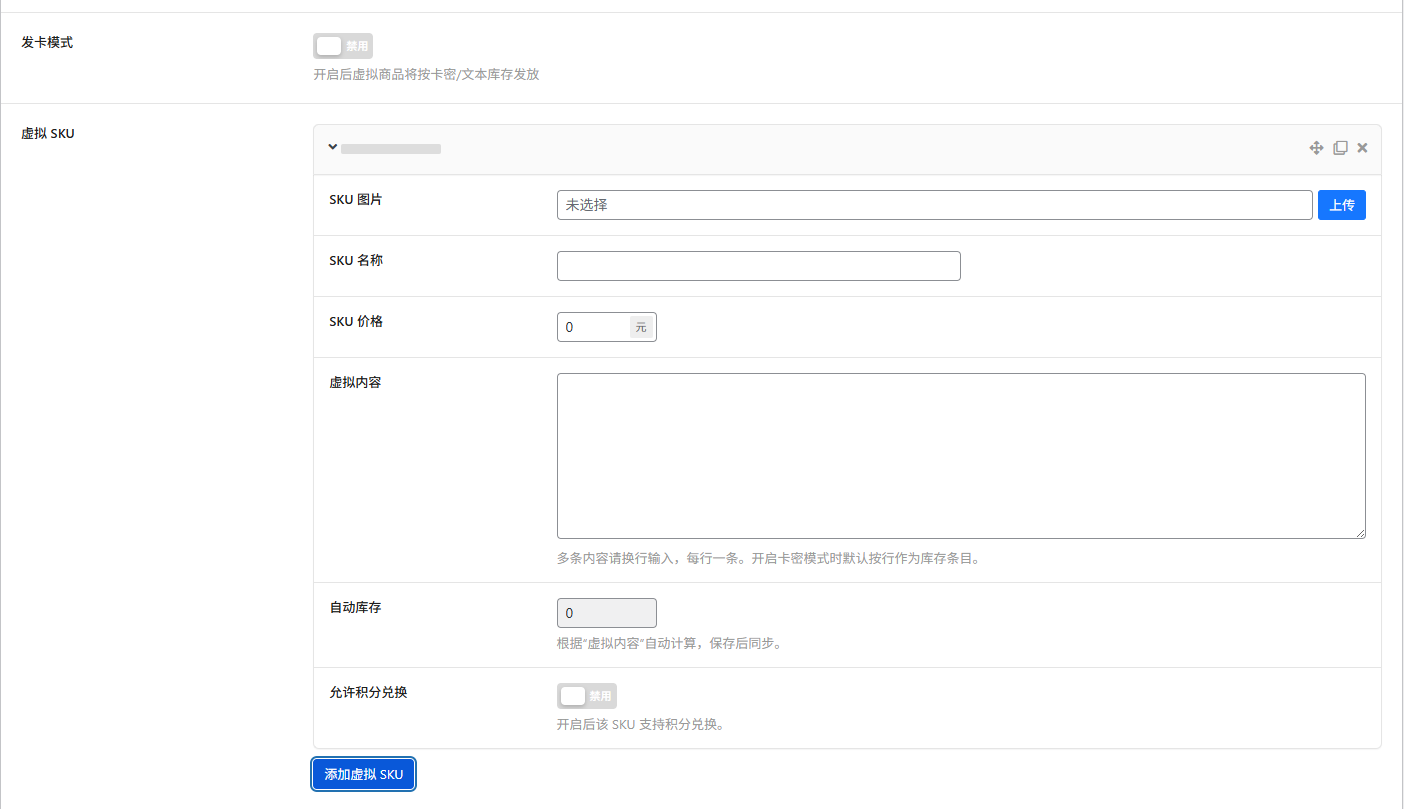Viewport: 1404px width, 809px height.
Task: Click the SKU 价格 field label
Action: tap(356, 321)
